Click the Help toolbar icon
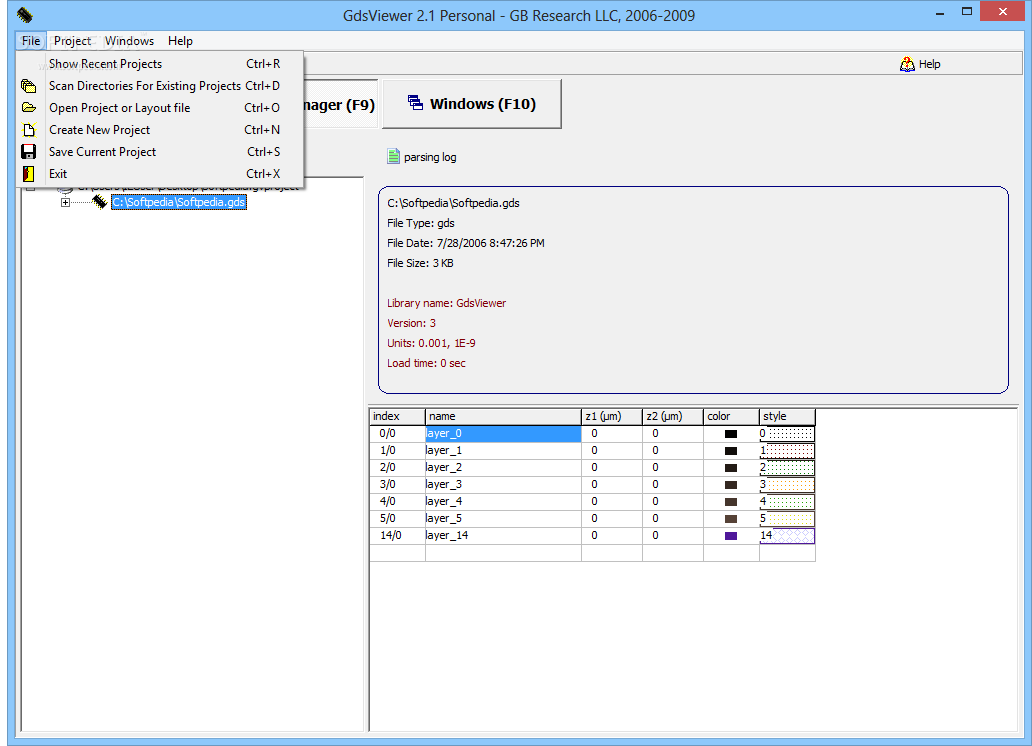Viewport: 1032px width, 746px height. [907, 64]
